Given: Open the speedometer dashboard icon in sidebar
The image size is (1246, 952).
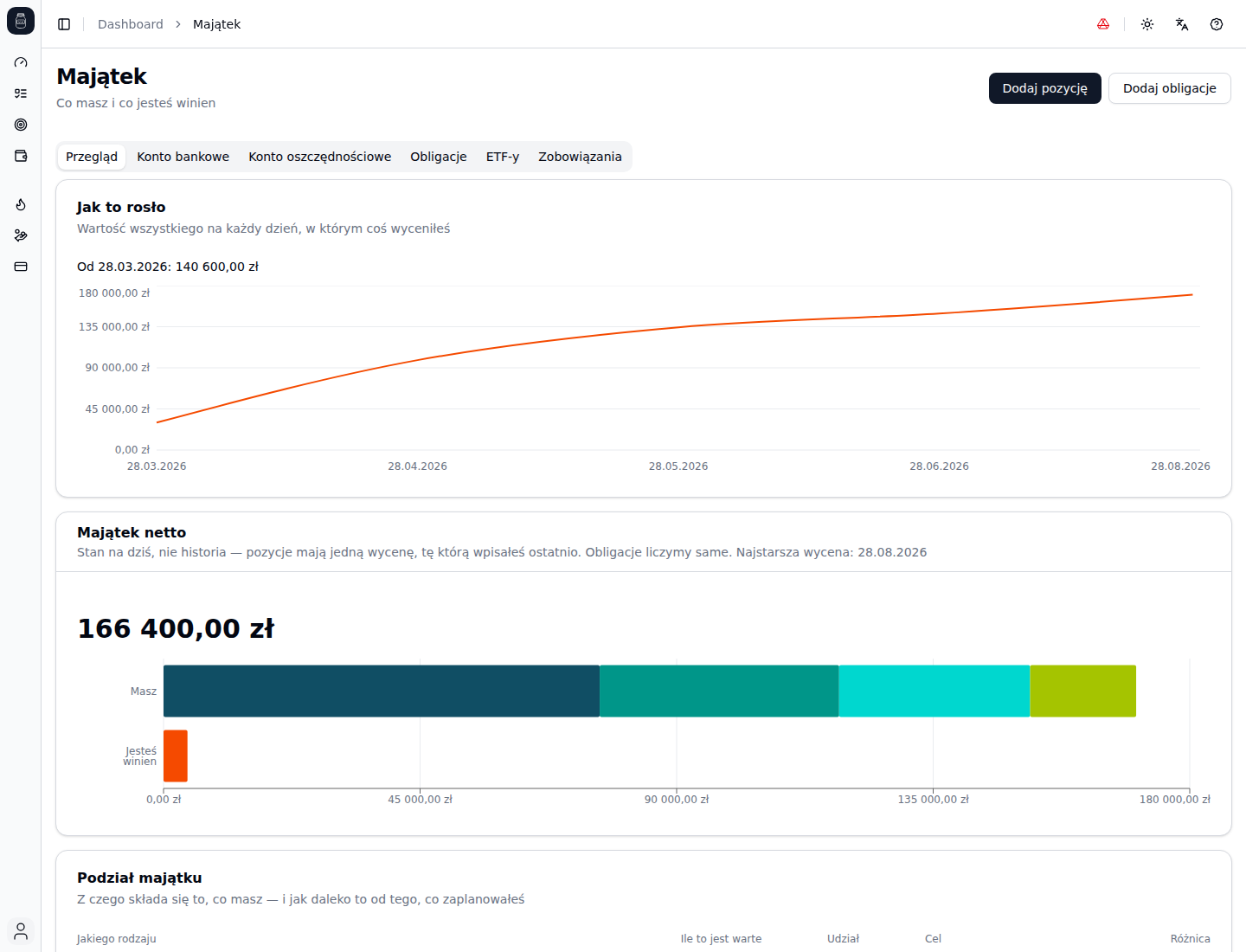Looking at the screenshot, I should click(x=21, y=62).
